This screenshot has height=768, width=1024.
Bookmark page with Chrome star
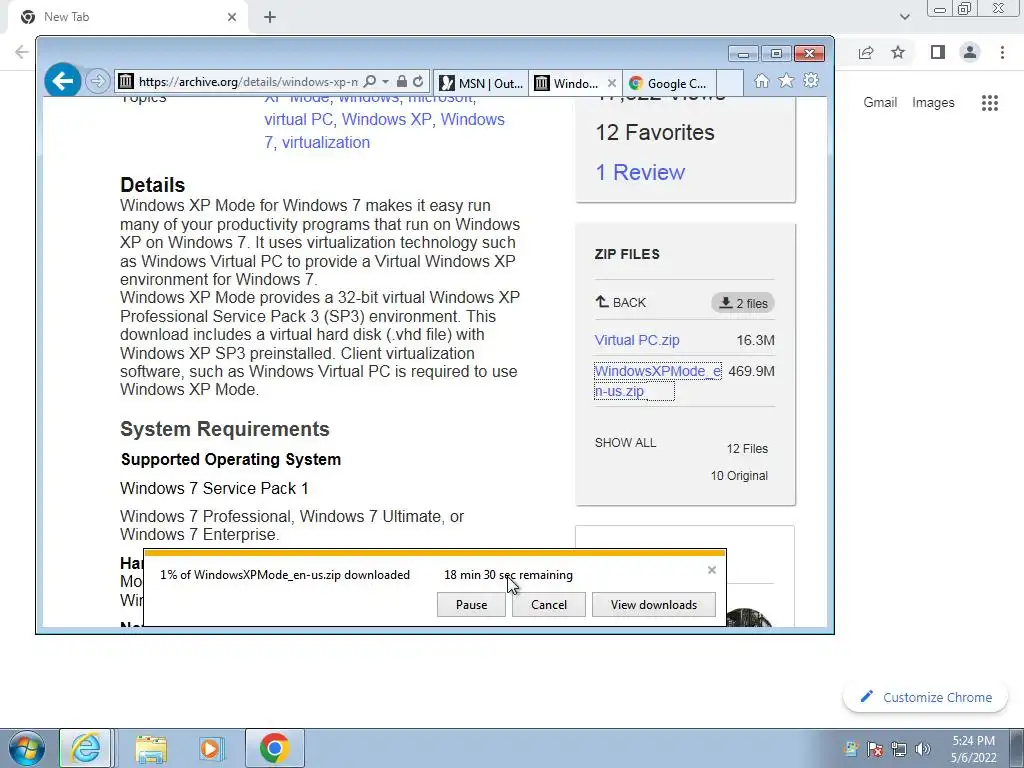[x=898, y=52]
